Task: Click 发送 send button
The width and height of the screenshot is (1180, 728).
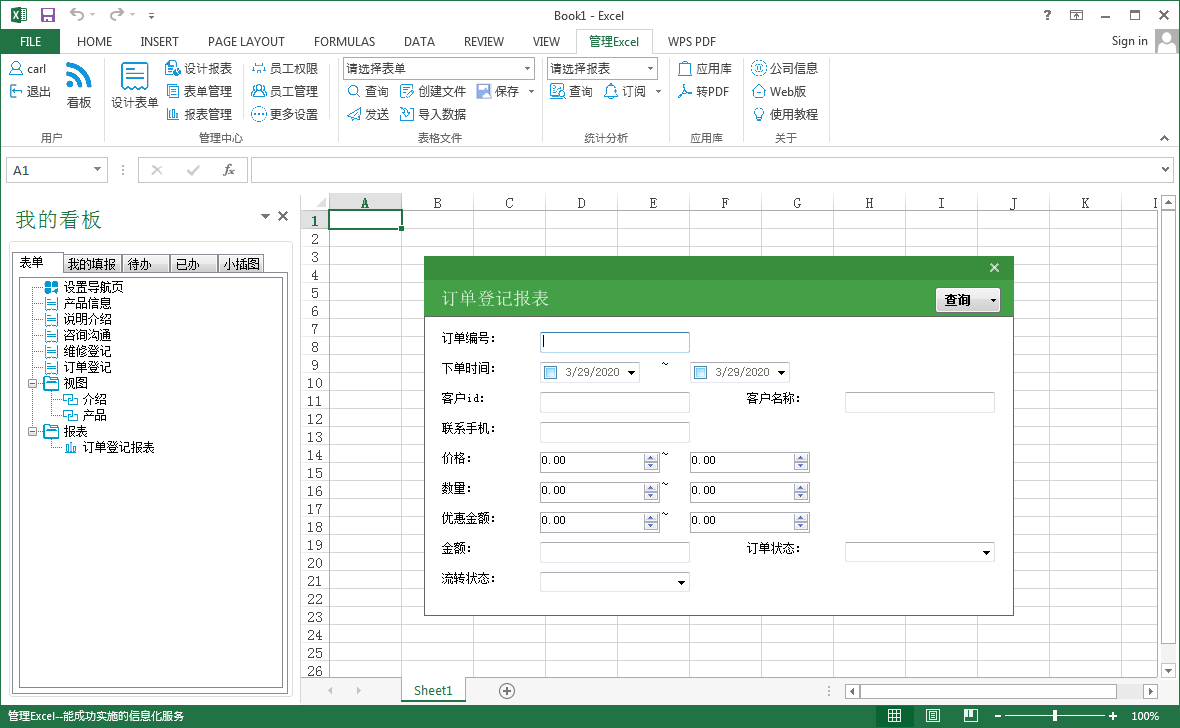Action: [x=367, y=114]
